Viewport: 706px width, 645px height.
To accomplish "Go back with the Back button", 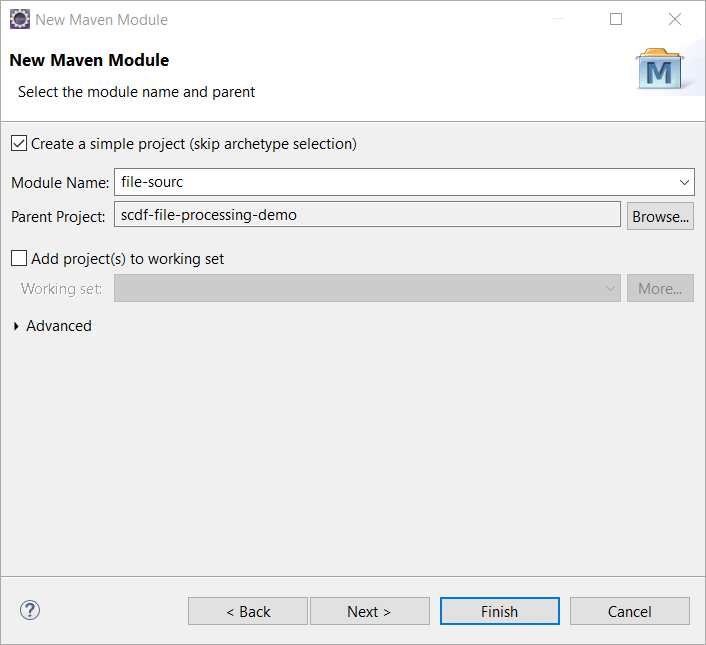I will 248,611.
